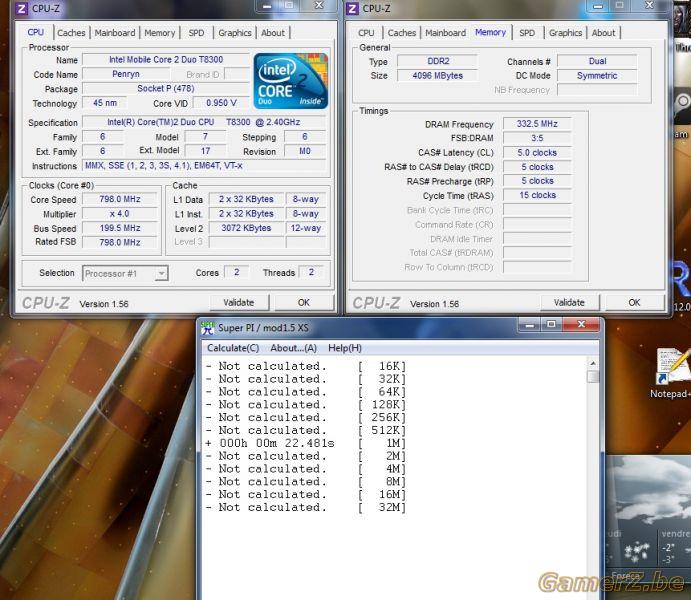The height and width of the screenshot is (600, 691).
Task: Minimize the right CPU-Z window
Action: pyautogui.click(x=598, y=6)
